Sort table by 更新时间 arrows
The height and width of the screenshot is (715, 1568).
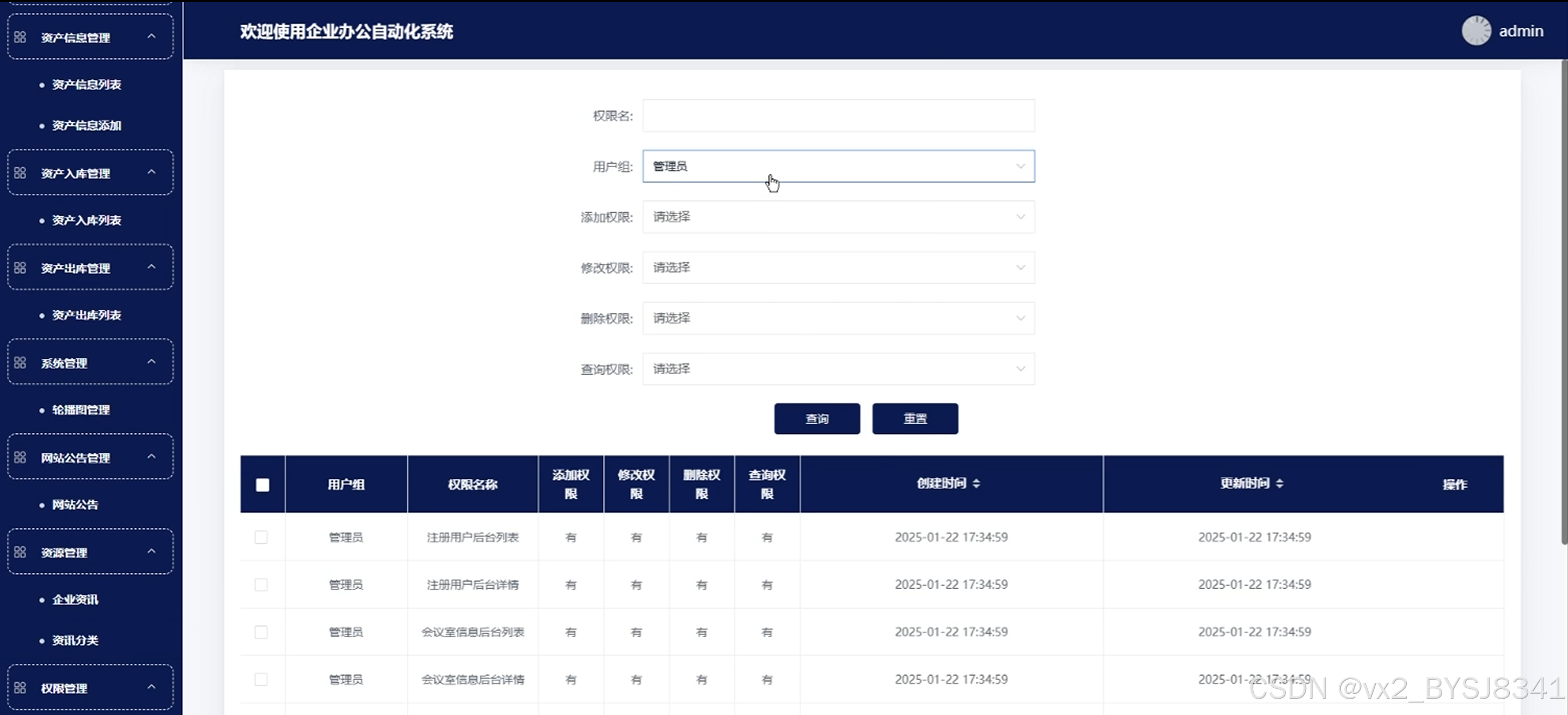tap(1279, 483)
